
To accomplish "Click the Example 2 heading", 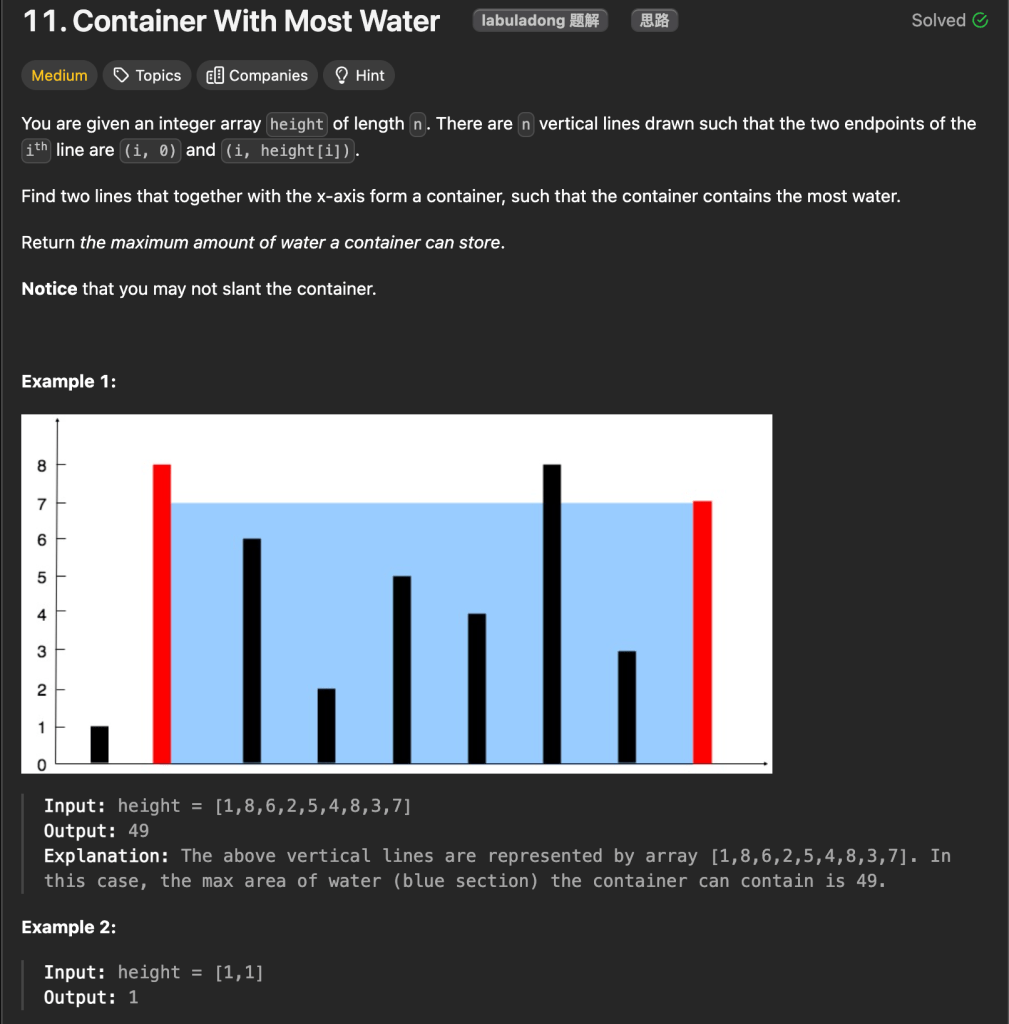I will pyautogui.click(x=68, y=928).
